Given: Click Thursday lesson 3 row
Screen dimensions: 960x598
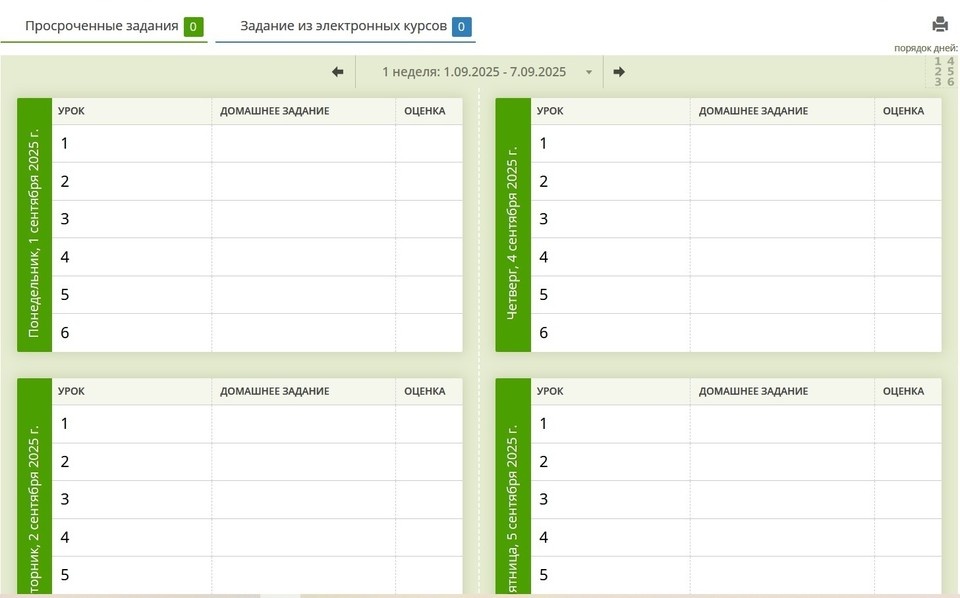Looking at the screenshot, I should point(736,219).
